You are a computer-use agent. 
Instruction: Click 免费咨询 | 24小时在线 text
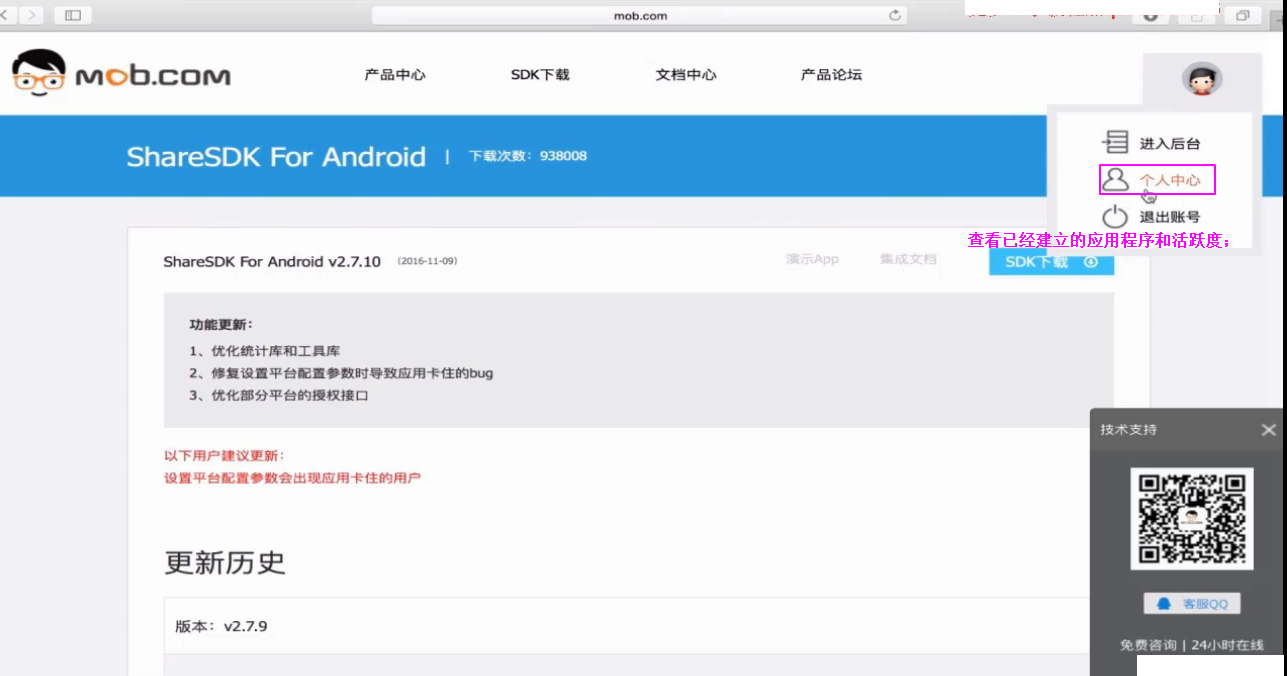pos(1192,646)
